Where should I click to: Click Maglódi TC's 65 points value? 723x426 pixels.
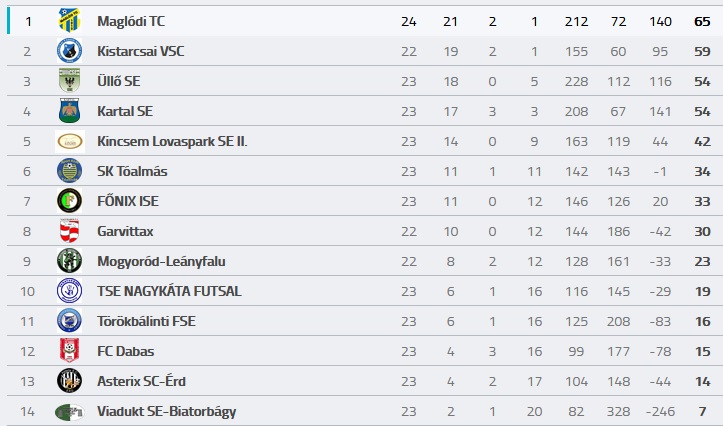pos(702,21)
